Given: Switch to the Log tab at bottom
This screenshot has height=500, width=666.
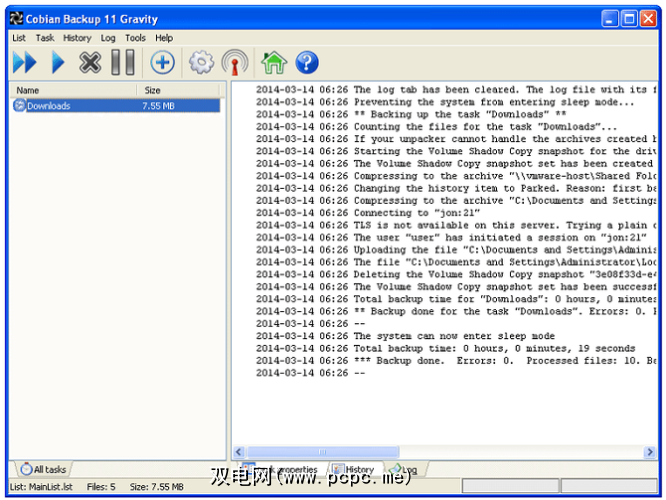Looking at the screenshot, I should (404, 469).
